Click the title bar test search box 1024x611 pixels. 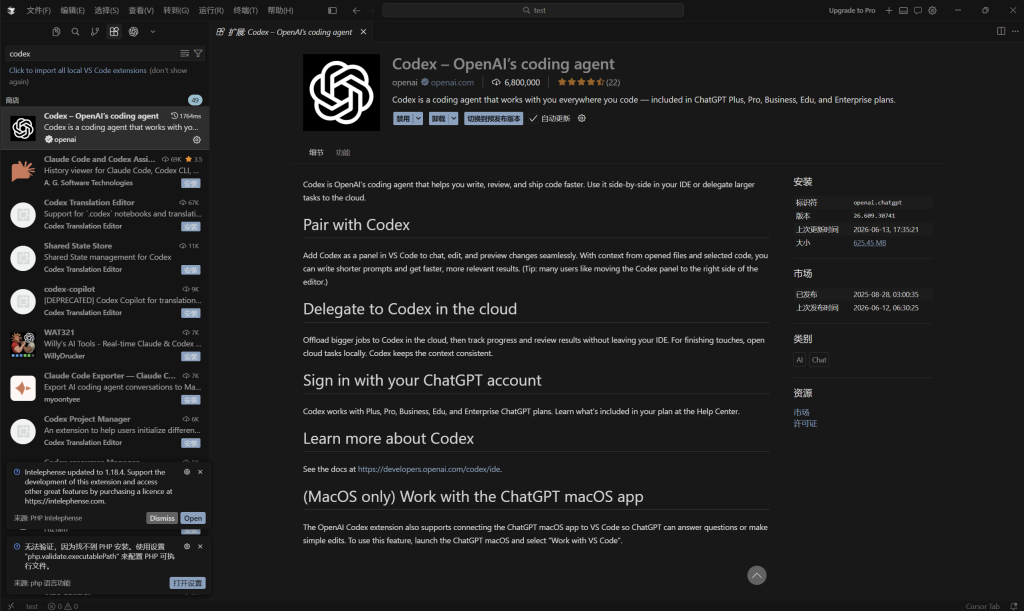533,10
